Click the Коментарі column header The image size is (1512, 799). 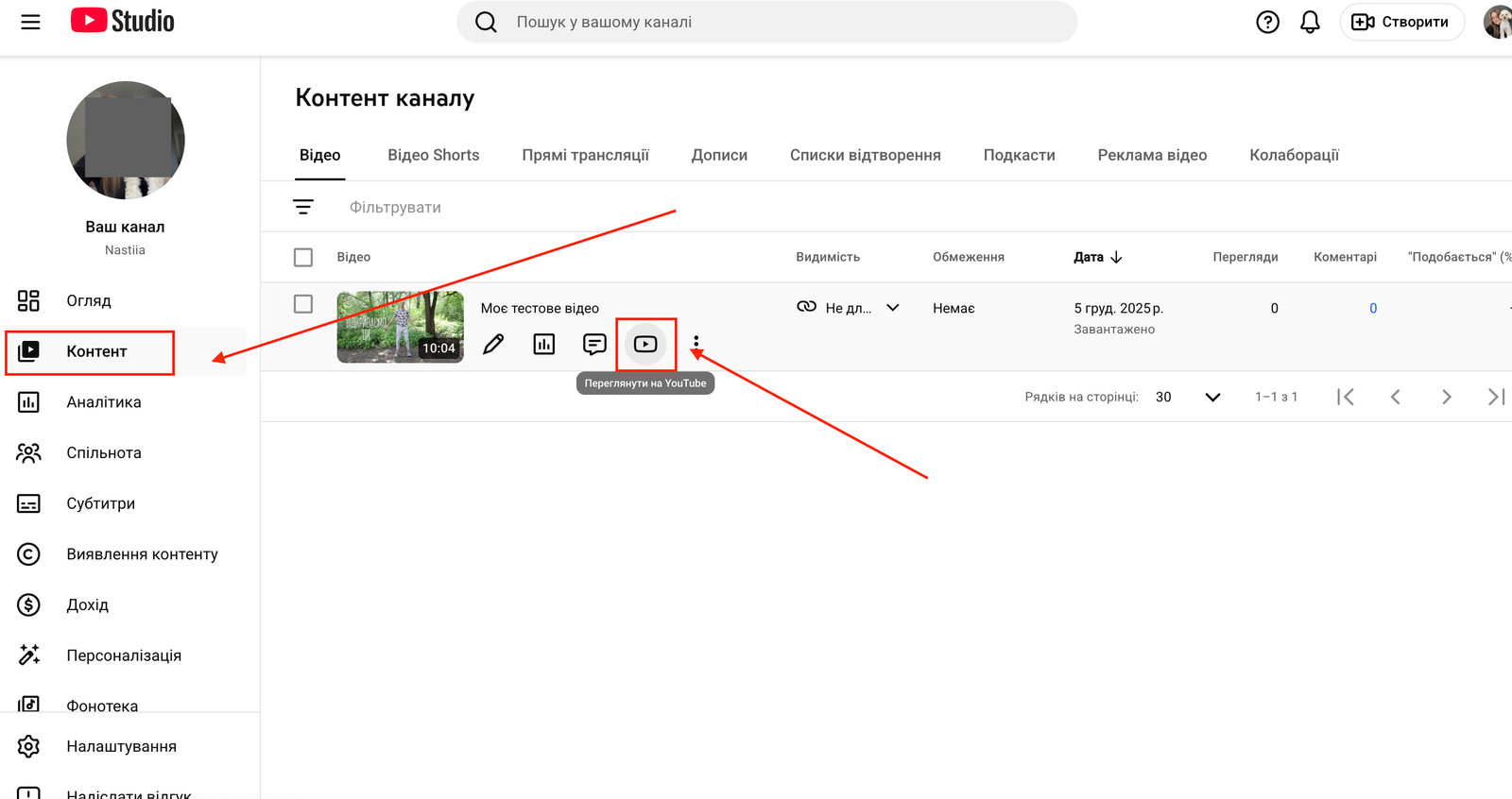tap(1345, 257)
